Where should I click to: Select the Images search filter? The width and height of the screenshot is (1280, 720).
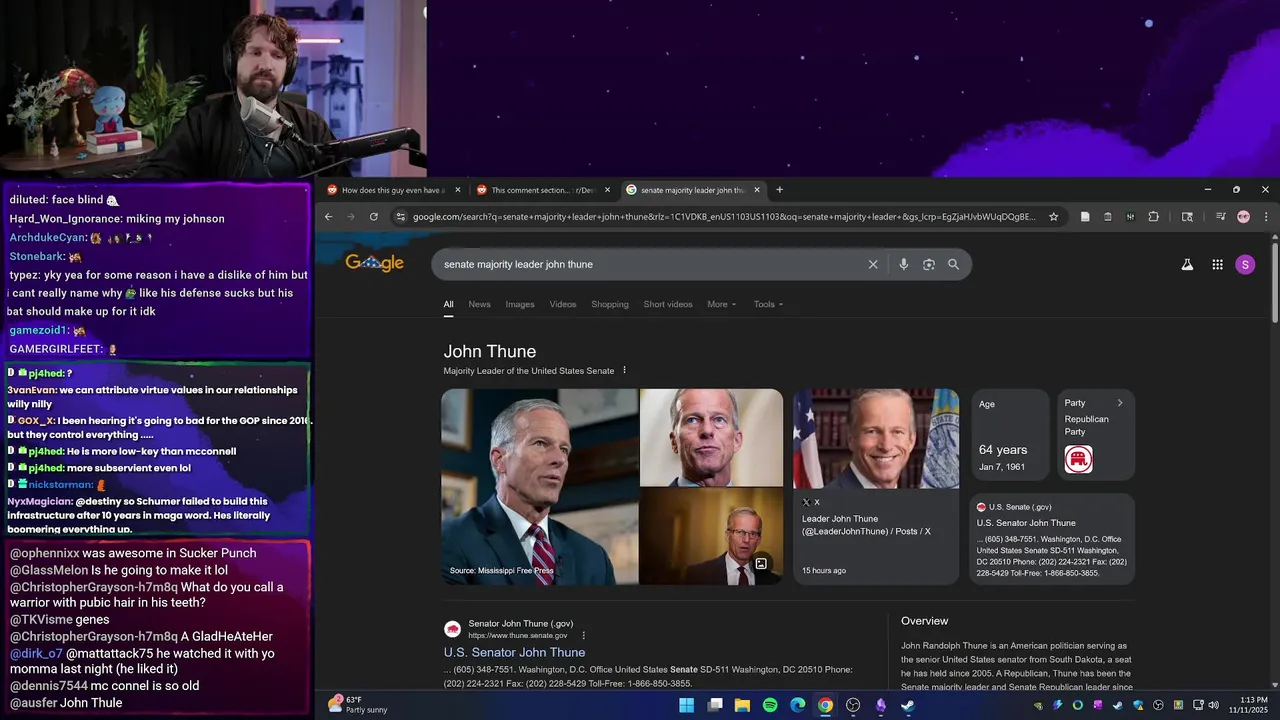coord(520,304)
